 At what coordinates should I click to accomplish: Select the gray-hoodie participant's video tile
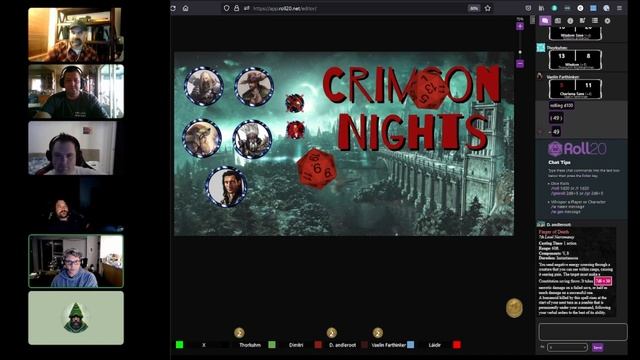tap(76, 261)
